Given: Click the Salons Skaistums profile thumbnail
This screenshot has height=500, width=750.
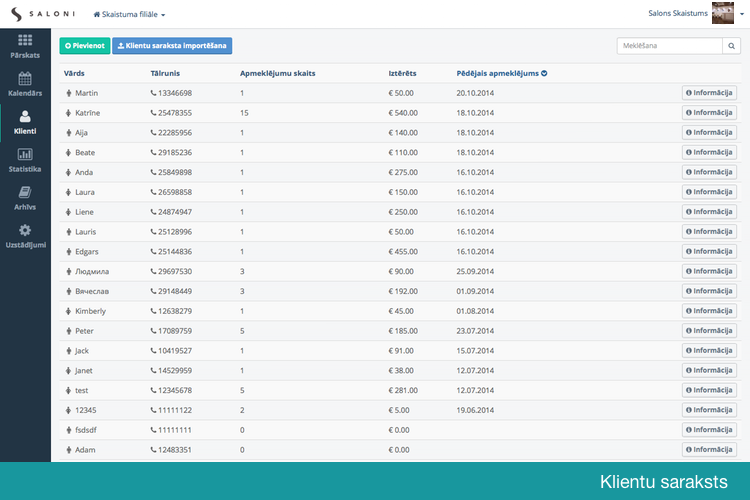Looking at the screenshot, I should tap(723, 13).
